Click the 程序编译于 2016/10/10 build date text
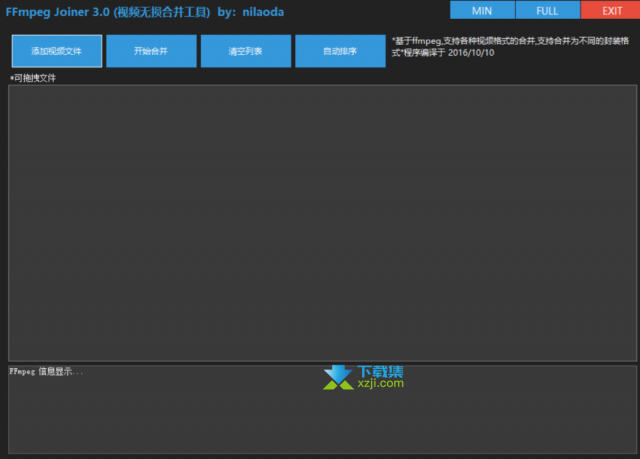This screenshot has width=640, height=459. (449, 53)
